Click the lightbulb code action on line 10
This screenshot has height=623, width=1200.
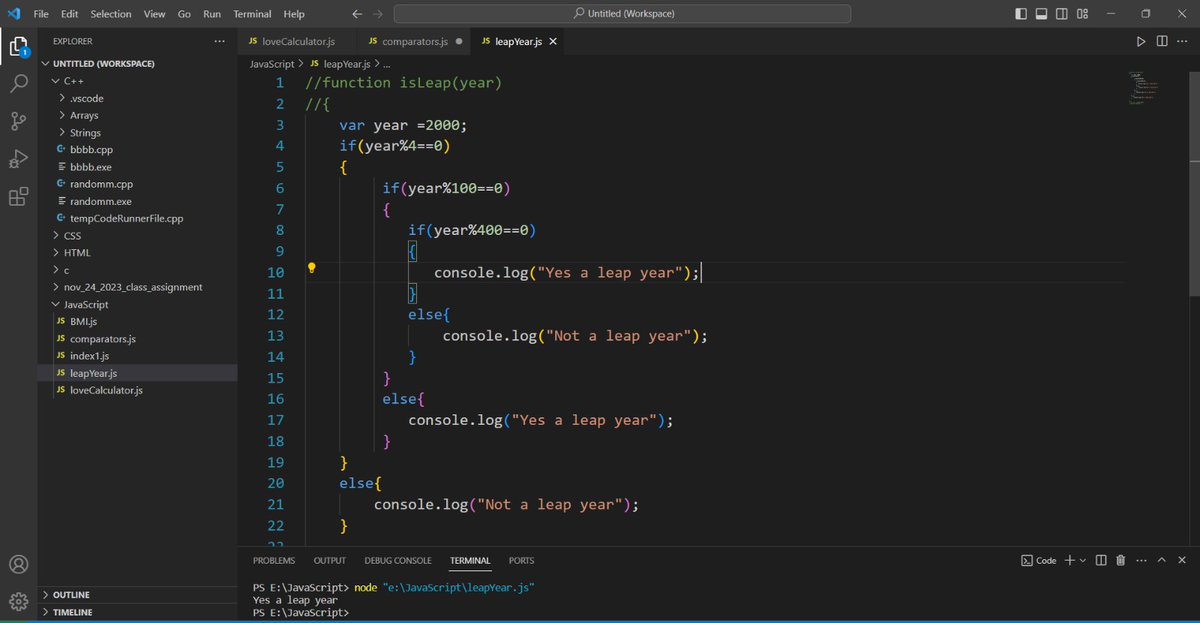(x=312, y=268)
